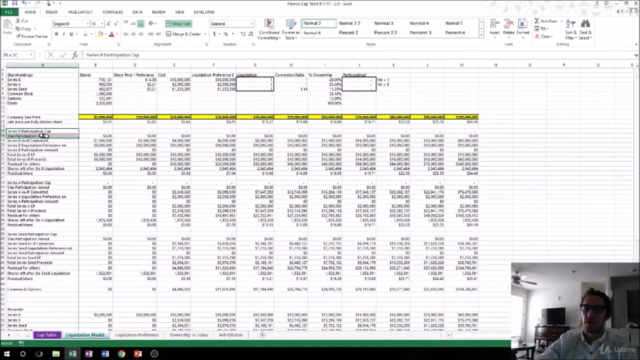Toggle Wrap Text
Image resolution: width=640 pixels, height=360 pixels.
[x=178, y=24]
